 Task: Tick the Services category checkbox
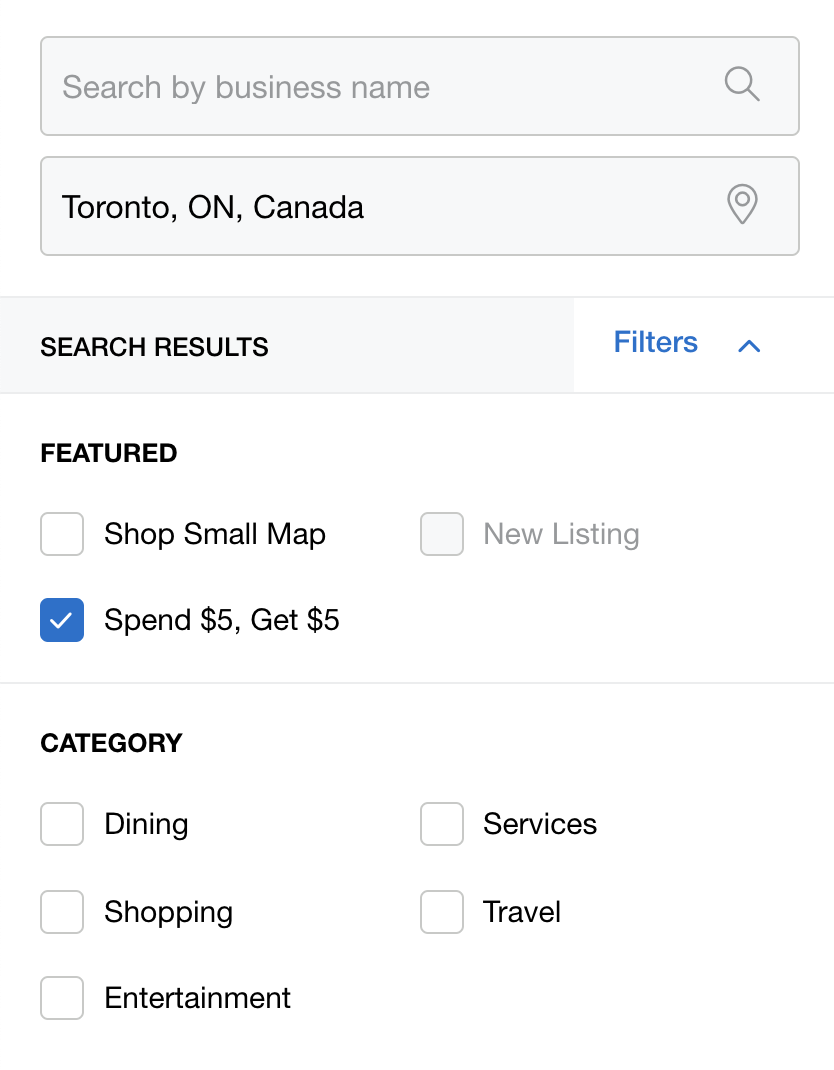click(442, 824)
